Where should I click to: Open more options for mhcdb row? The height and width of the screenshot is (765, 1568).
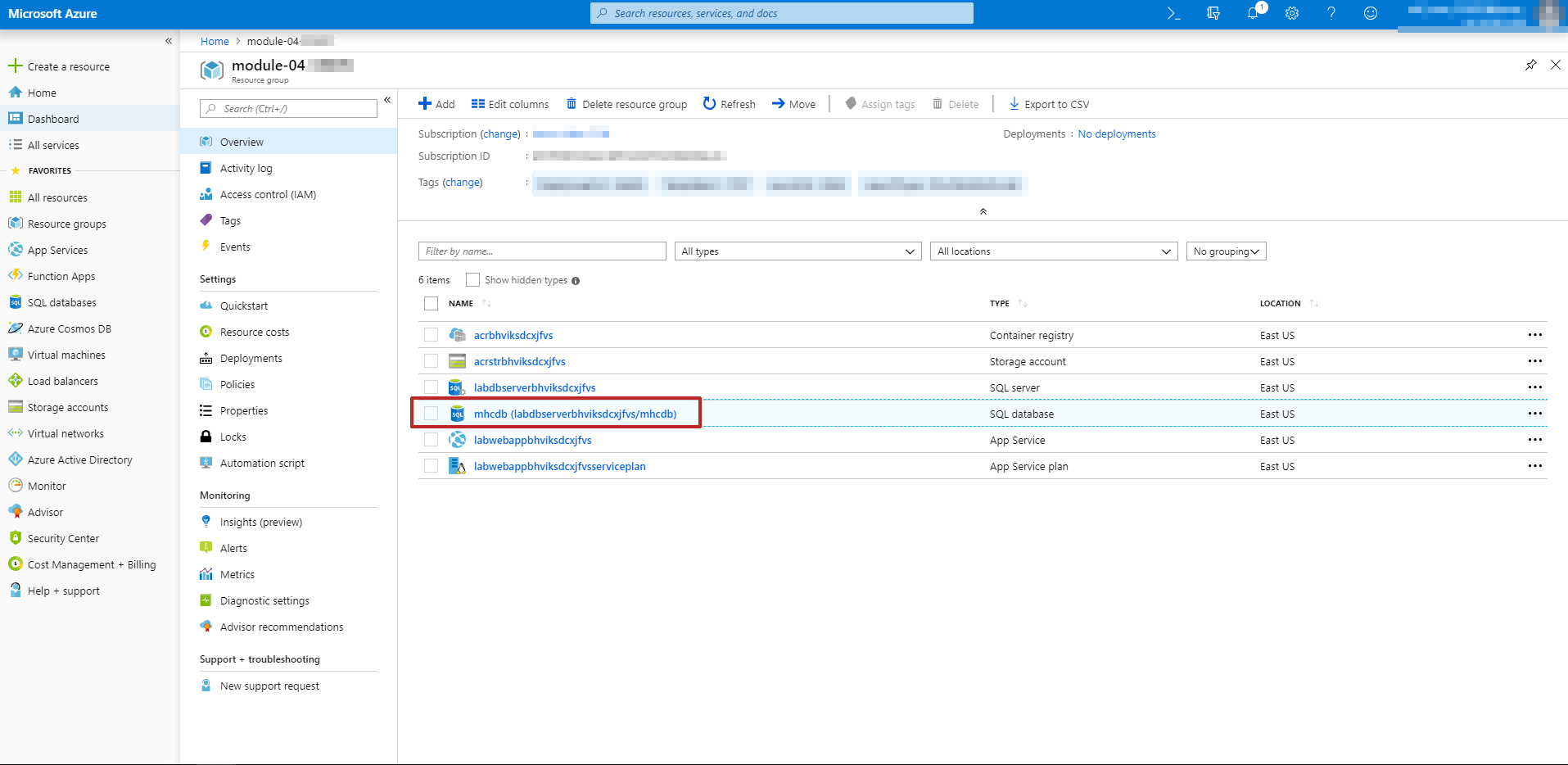[1534, 414]
